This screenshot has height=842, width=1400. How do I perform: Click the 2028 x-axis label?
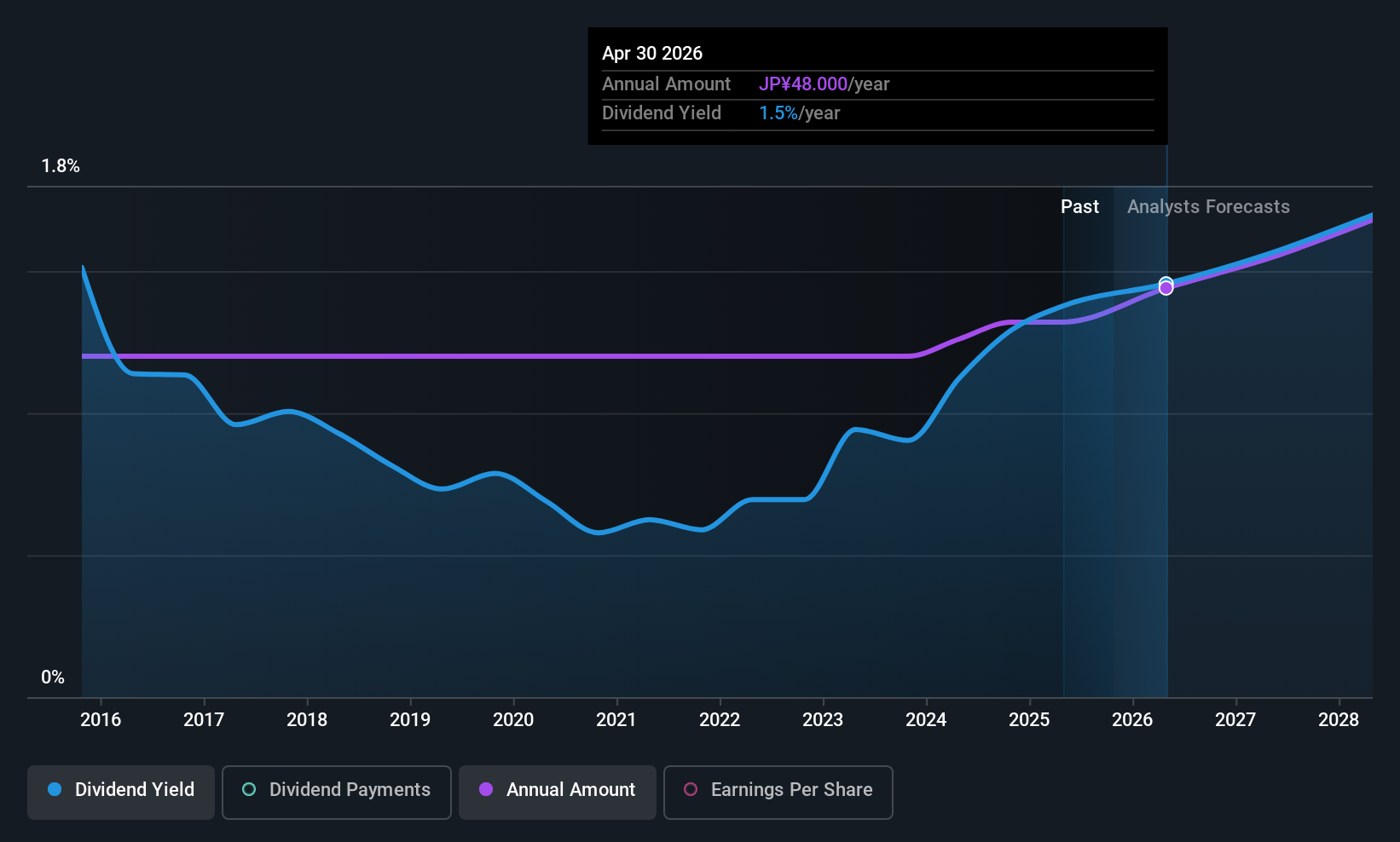(x=1339, y=720)
